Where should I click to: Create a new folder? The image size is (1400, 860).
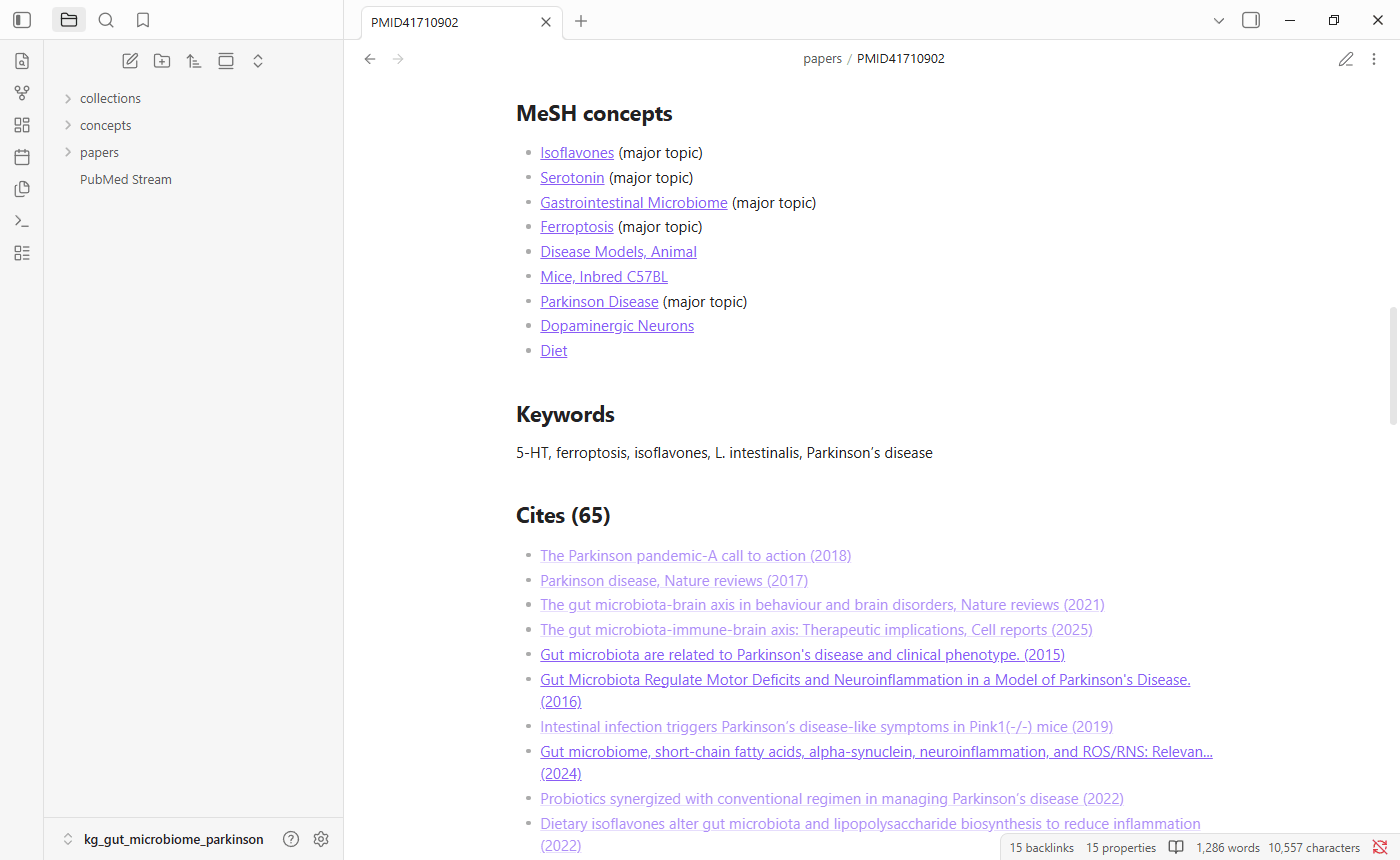pos(162,61)
